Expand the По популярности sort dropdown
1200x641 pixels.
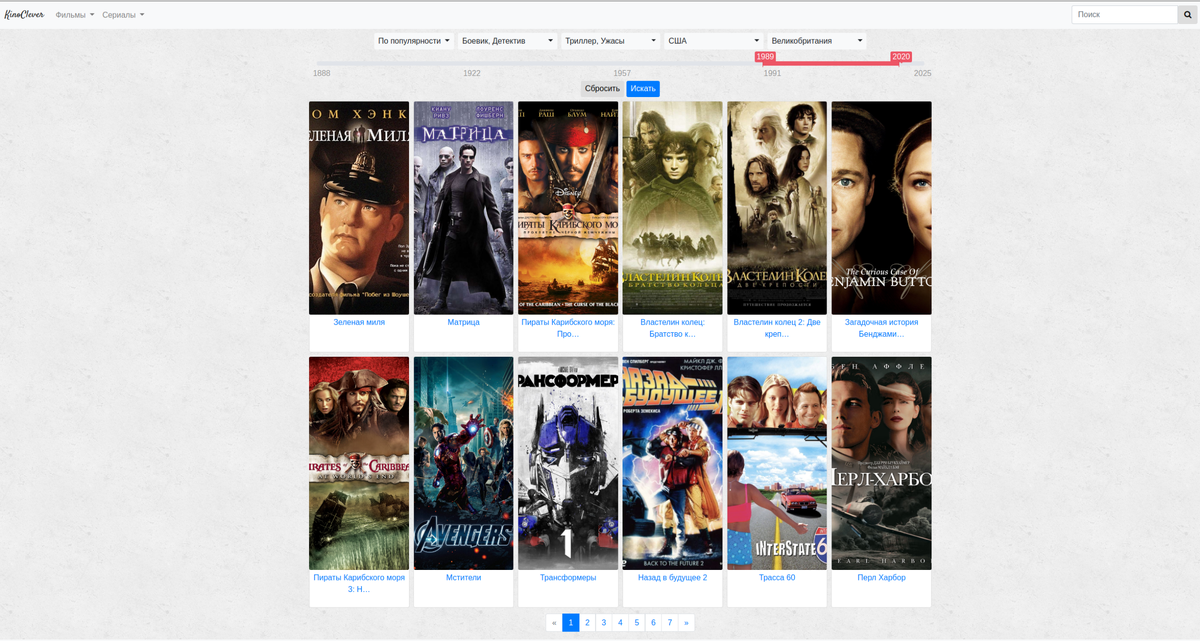click(414, 41)
